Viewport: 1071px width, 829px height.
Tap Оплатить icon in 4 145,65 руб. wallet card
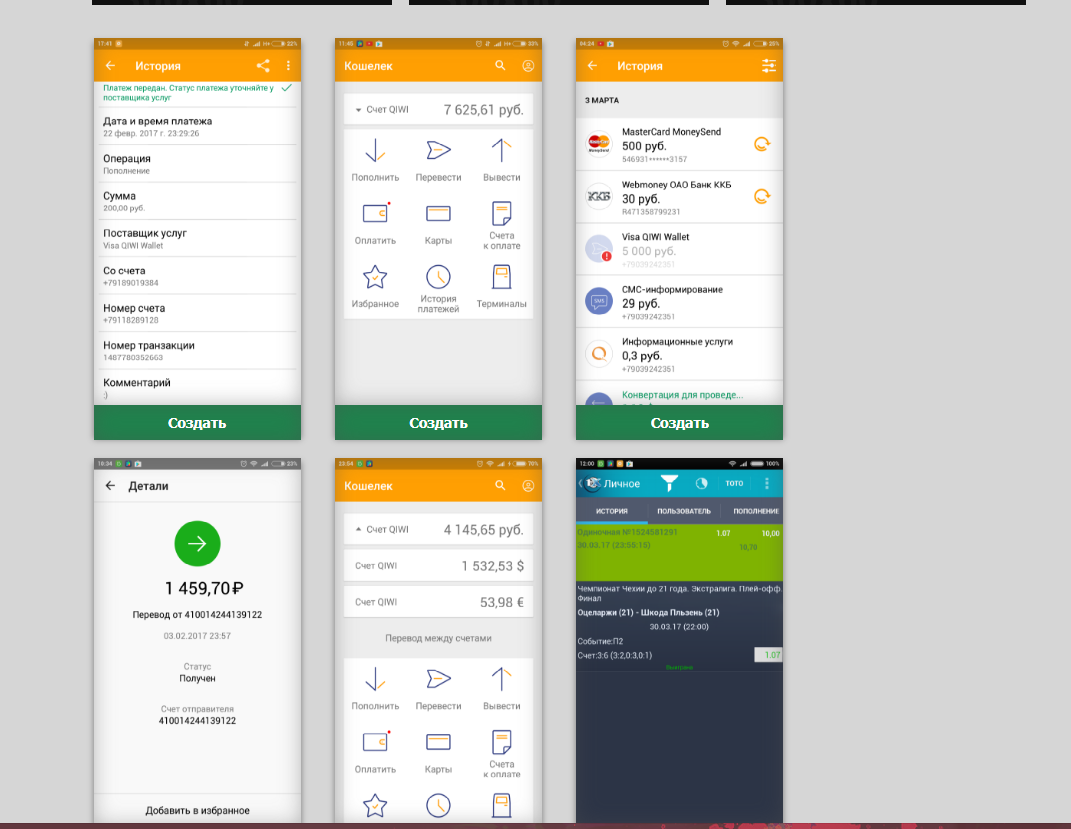click(375, 742)
